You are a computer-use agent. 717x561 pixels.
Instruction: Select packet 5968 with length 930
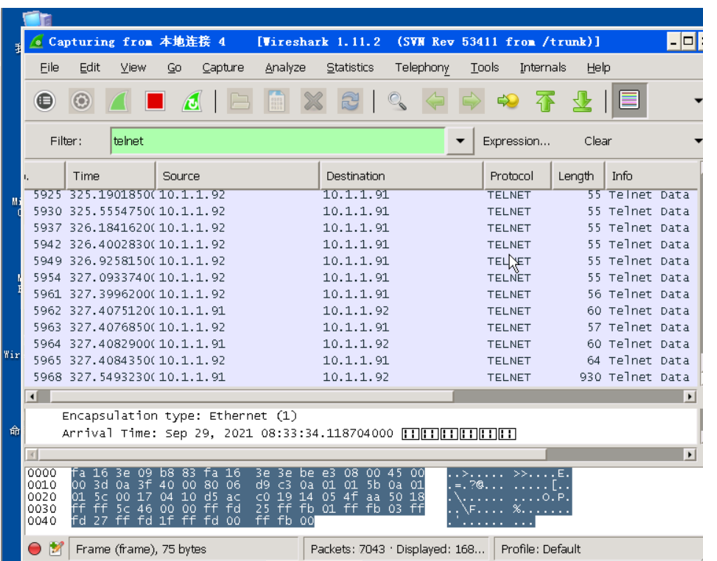[361, 377]
